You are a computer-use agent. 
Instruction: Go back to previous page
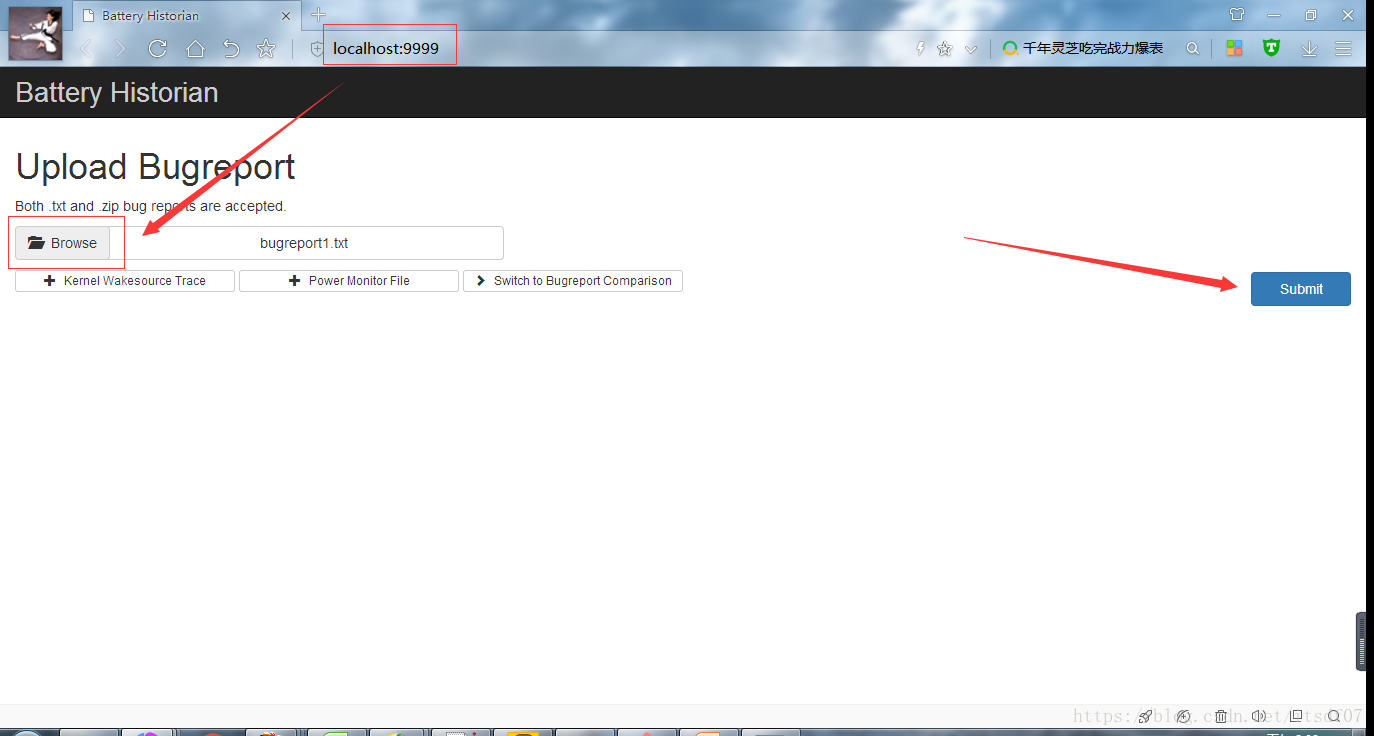[x=86, y=48]
